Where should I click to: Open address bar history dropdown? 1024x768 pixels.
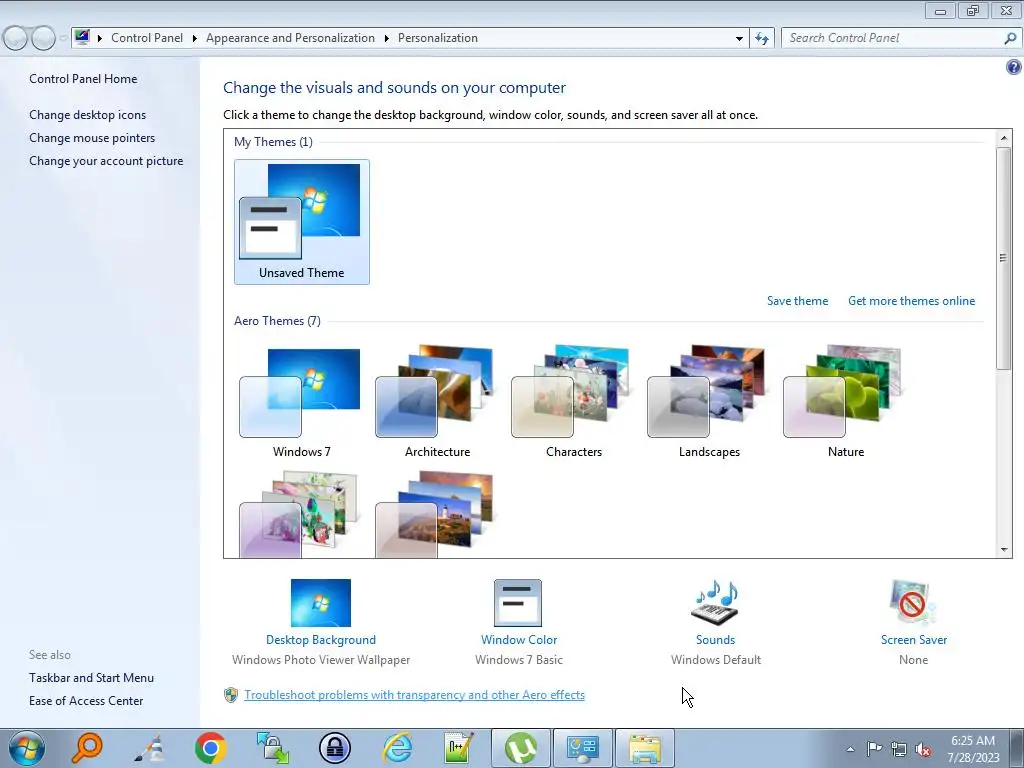click(x=739, y=39)
